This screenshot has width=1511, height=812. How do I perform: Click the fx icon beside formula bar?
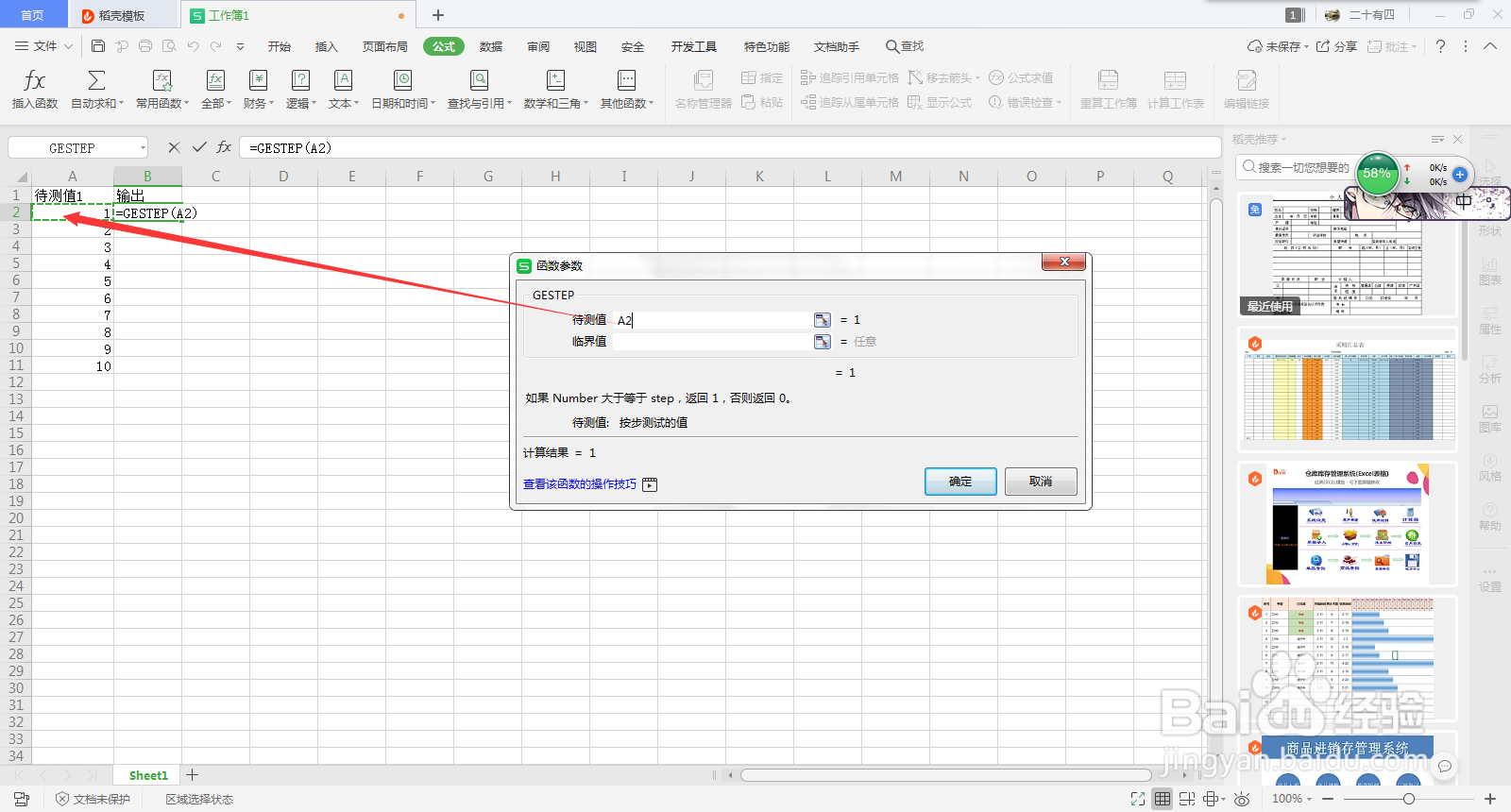pos(224,147)
